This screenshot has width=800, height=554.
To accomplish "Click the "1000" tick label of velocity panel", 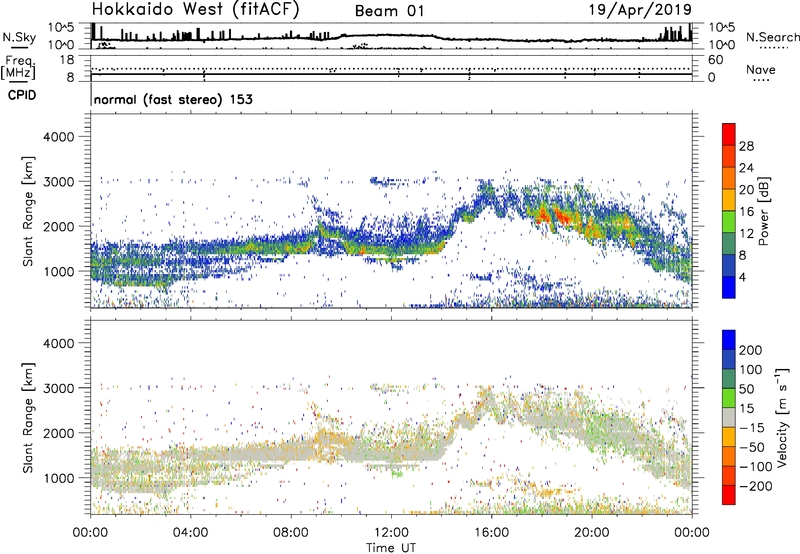I will (x=58, y=478).
